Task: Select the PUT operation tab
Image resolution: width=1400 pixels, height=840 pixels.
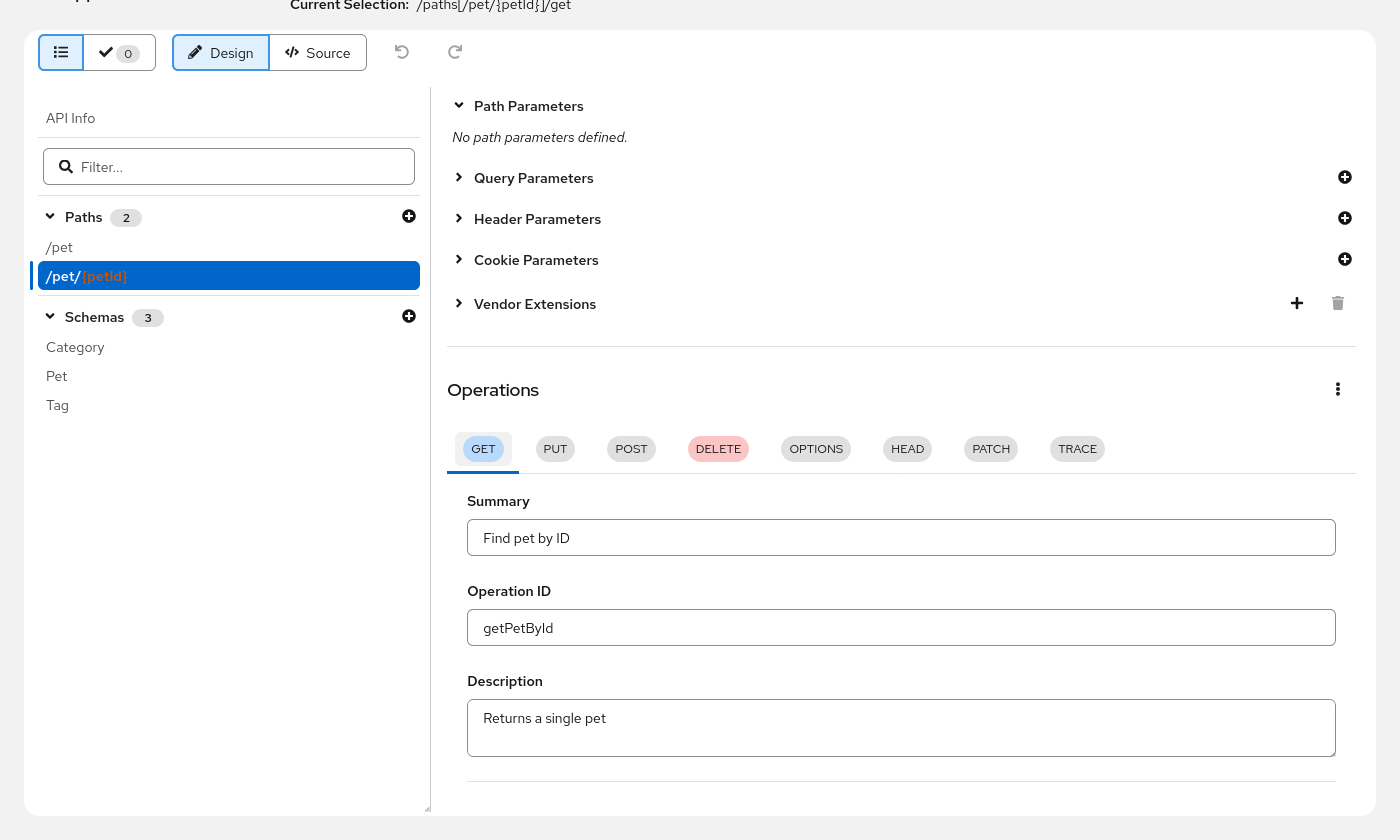Action: [x=555, y=449]
